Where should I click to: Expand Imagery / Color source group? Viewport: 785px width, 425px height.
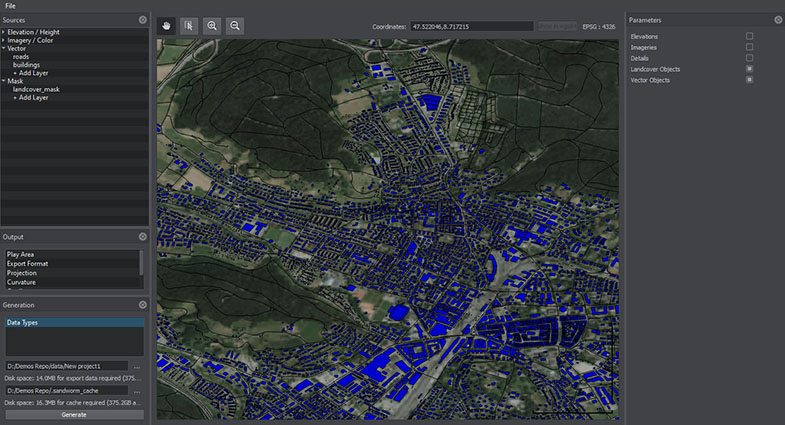pyautogui.click(x=4, y=40)
